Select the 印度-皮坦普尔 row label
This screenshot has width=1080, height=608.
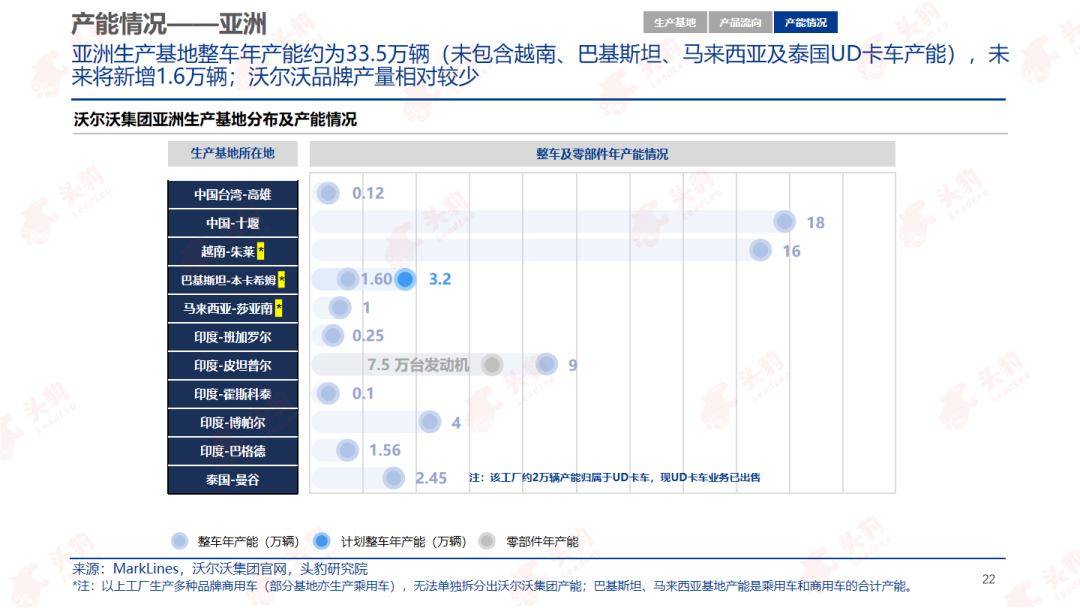point(233,366)
